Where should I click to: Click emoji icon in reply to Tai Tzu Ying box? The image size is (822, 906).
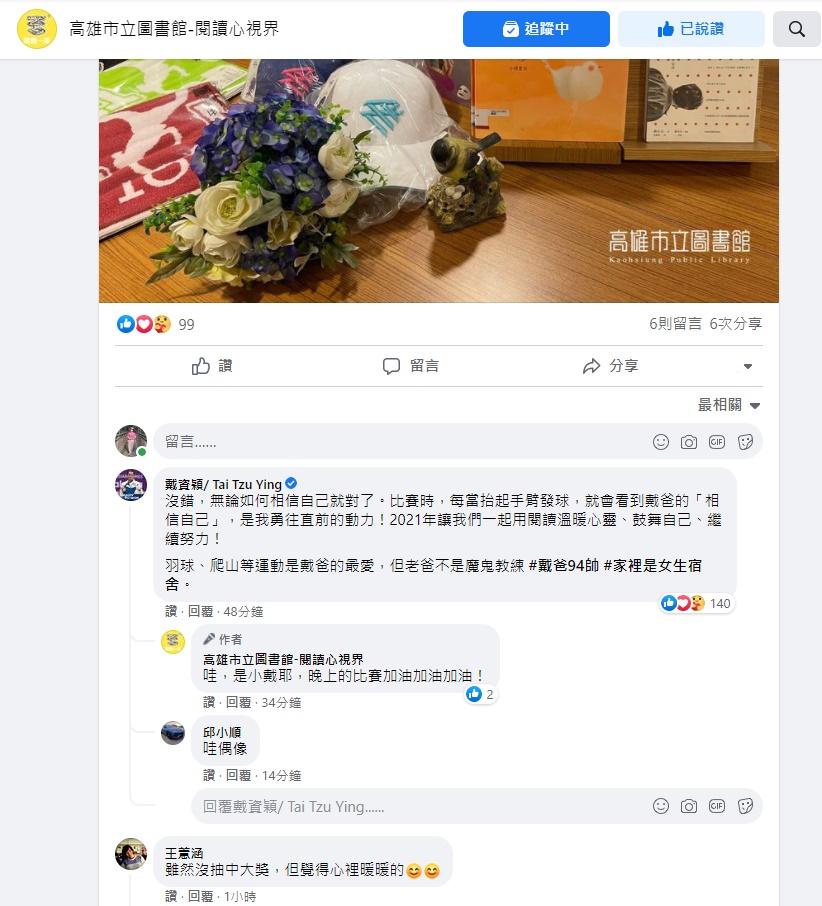661,806
